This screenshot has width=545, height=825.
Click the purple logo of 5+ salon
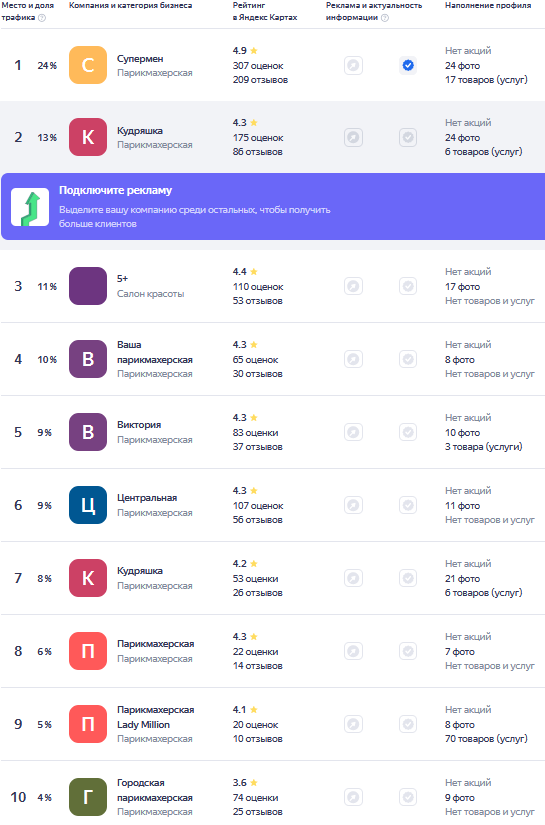click(x=88, y=286)
